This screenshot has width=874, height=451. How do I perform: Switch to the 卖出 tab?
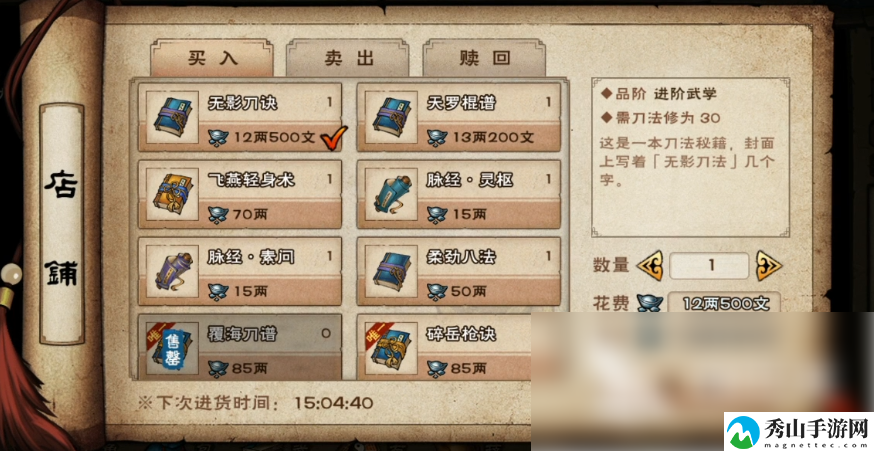(x=347, y=59)
